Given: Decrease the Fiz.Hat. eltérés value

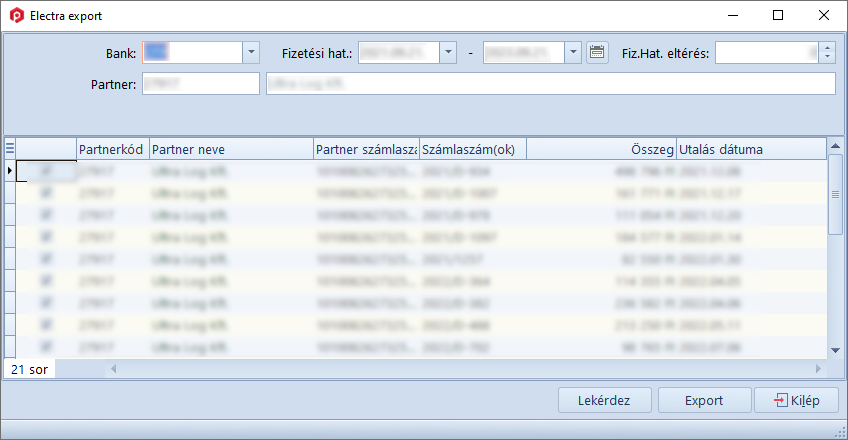Looking at the screenshot, I should pos(827,58).
